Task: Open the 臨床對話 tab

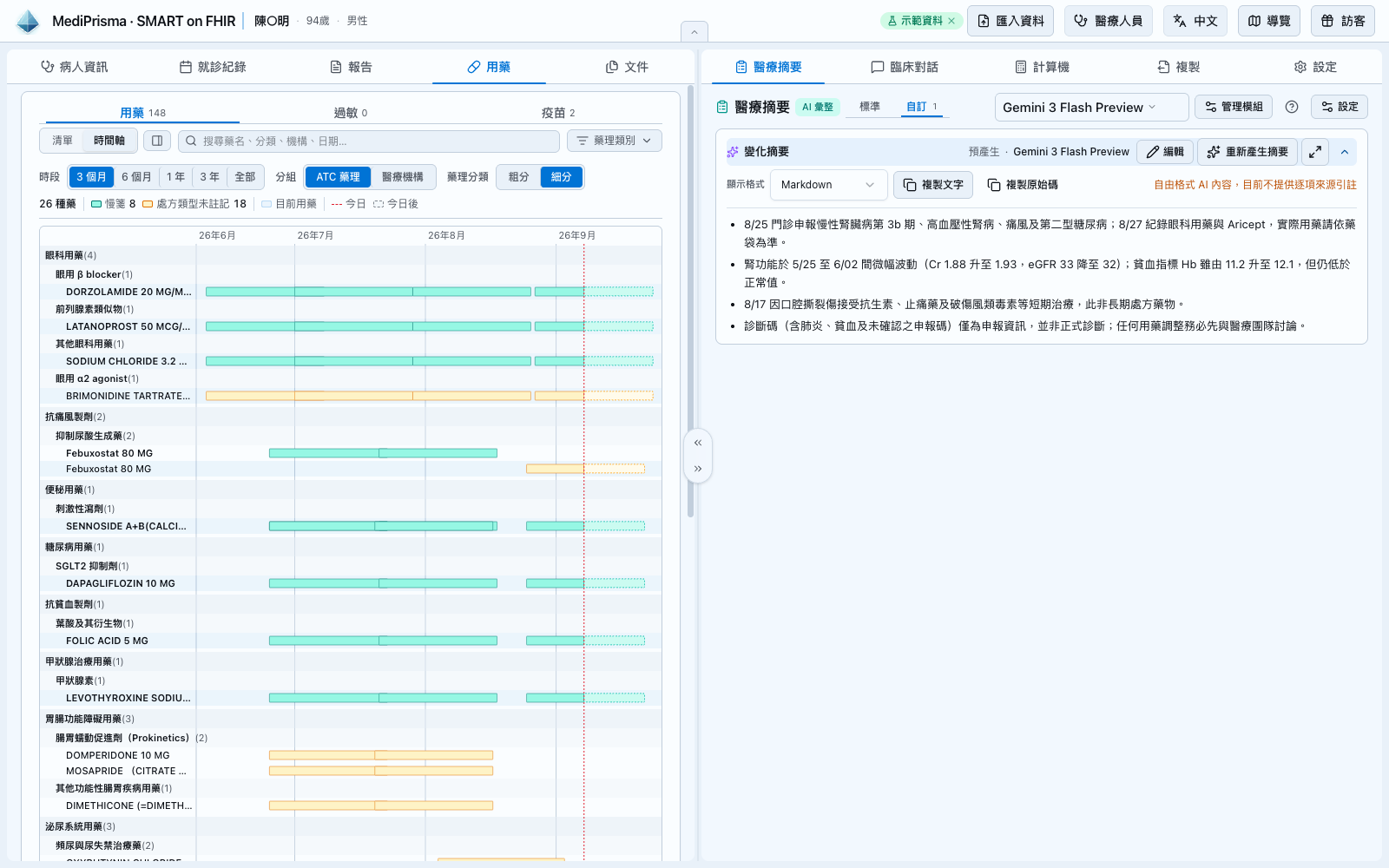Action: 905,67
